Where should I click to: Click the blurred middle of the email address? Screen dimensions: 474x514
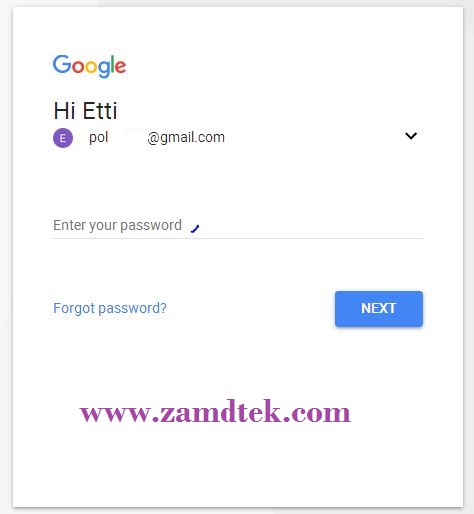(x=128, y=137)
